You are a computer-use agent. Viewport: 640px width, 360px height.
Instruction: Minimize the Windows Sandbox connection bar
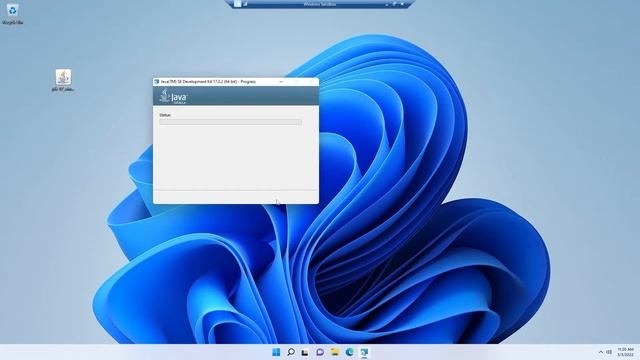(x=387, y=4)
